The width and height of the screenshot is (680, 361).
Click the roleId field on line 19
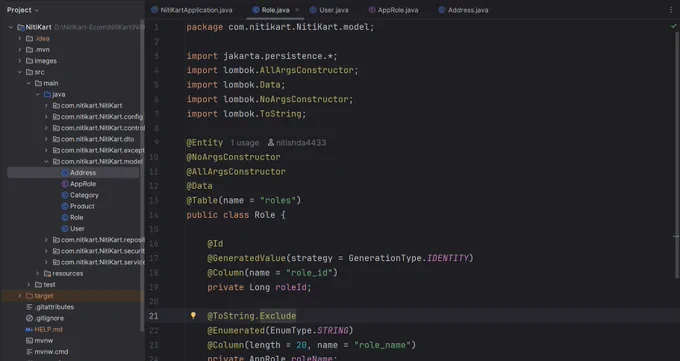point(291,287)
